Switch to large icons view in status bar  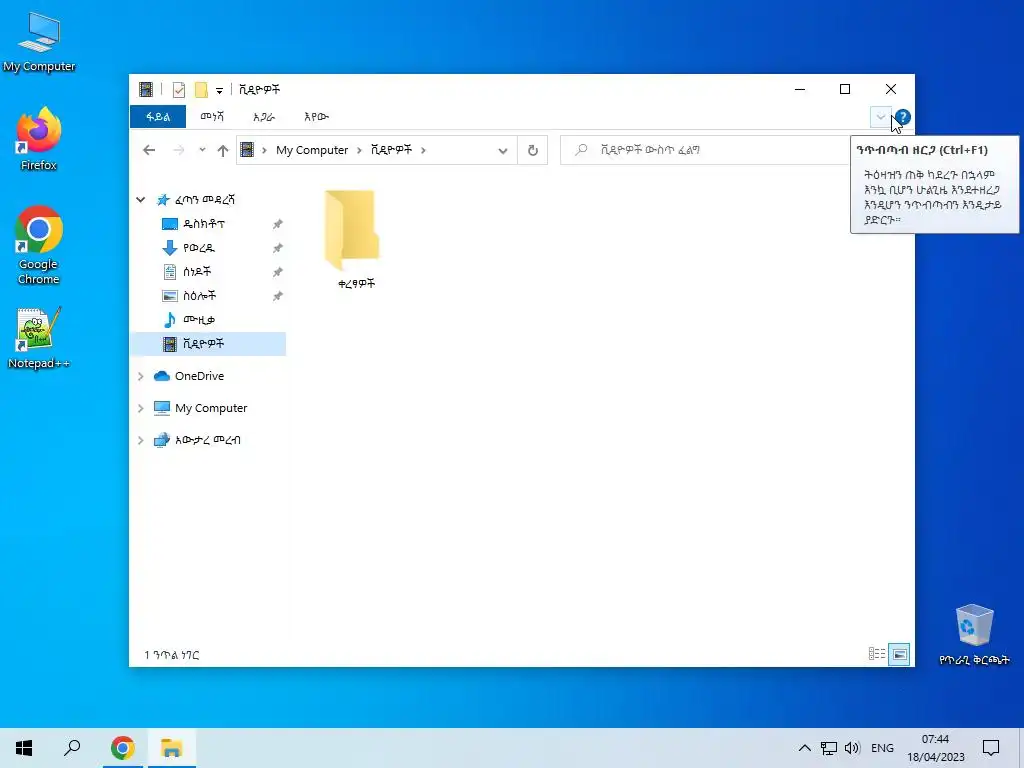[x=899, y=654]
